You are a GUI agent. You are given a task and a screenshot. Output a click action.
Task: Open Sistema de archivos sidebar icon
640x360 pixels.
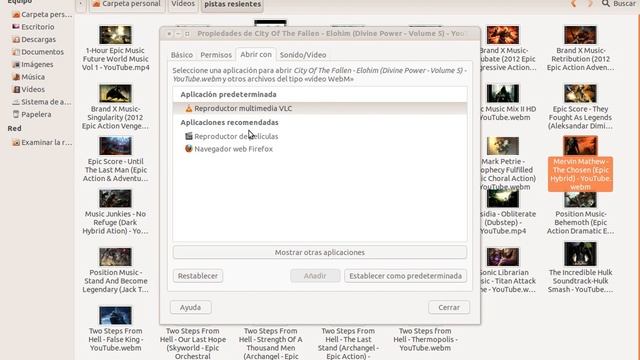(16, 102)
